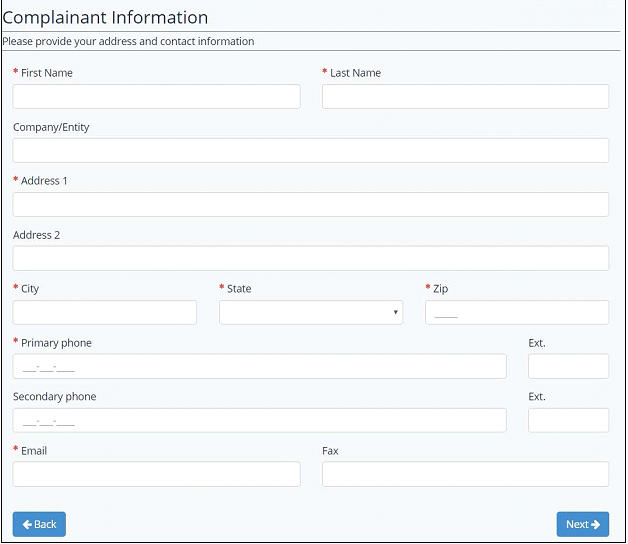Click the Back arrow icon
The width and height of the screenshot is (628, 544).
(27, 524)
